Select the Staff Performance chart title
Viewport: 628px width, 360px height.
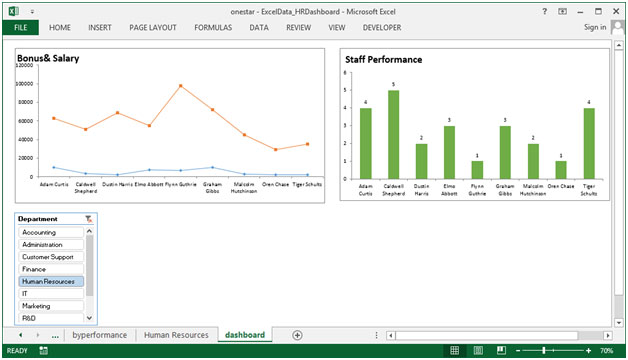(383, 60)
